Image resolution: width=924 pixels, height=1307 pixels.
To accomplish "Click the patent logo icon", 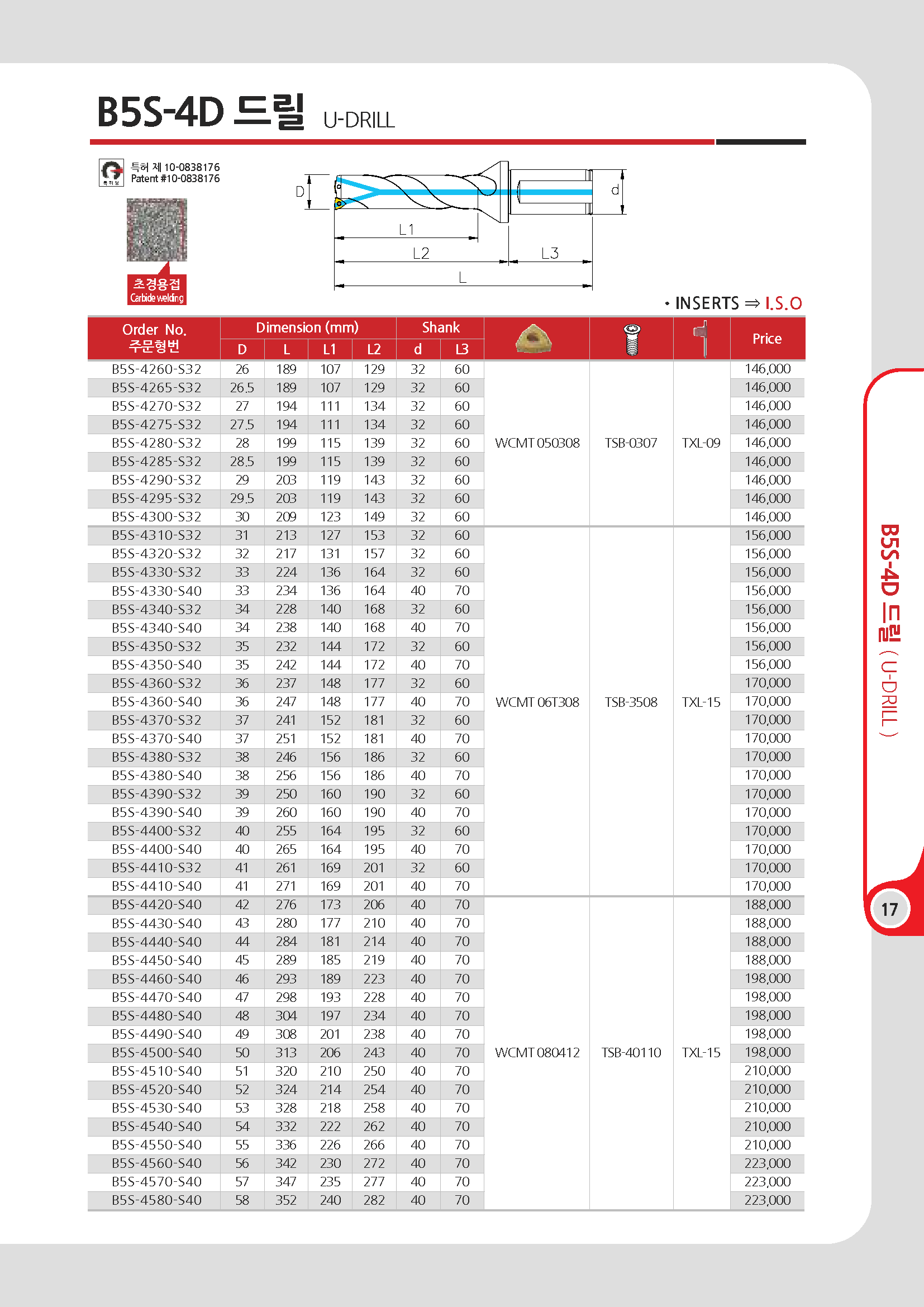I will [x=111, y=173].
